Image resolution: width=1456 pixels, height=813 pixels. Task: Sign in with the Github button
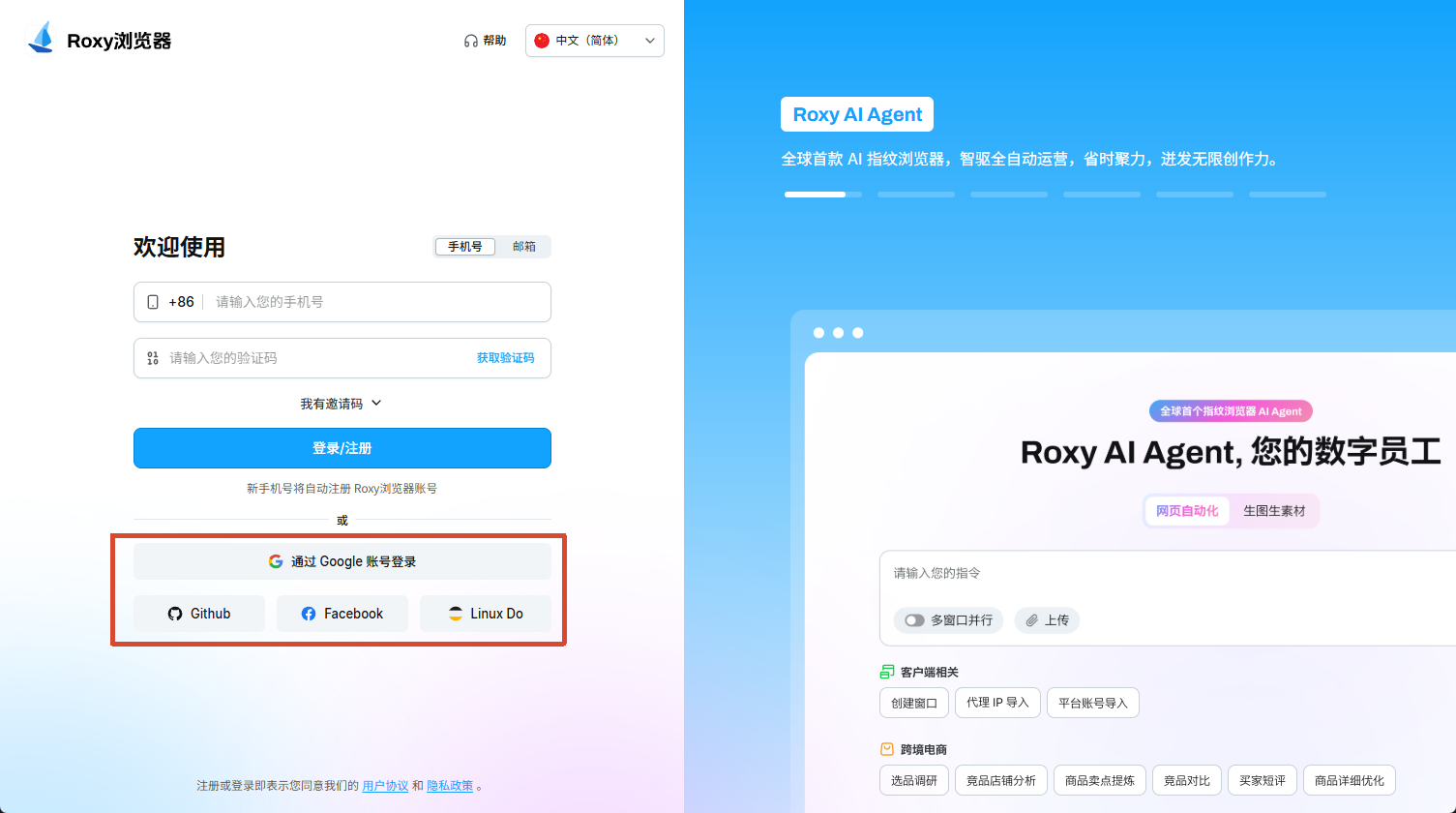pyautogui.click(x=199, y=614)
